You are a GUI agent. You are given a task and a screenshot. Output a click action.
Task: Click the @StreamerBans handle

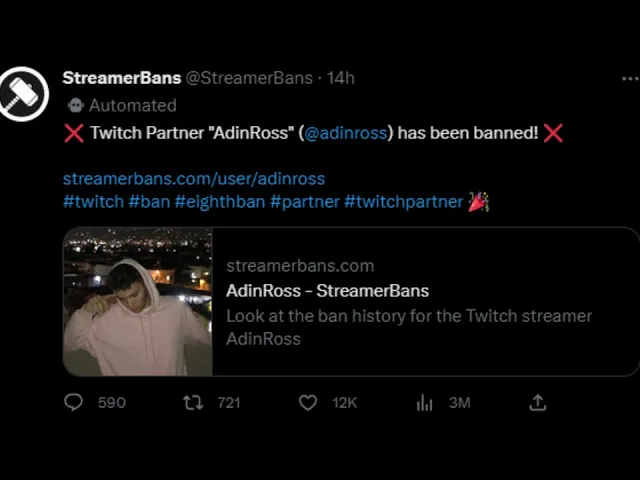point(250,78)
